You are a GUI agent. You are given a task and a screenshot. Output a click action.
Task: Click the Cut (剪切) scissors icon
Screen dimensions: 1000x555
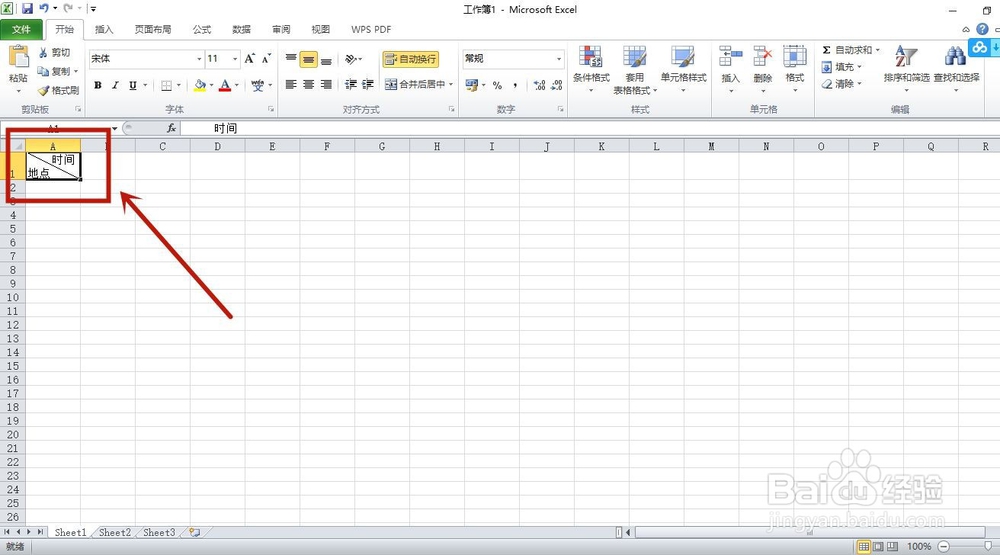tap(43, 52)
